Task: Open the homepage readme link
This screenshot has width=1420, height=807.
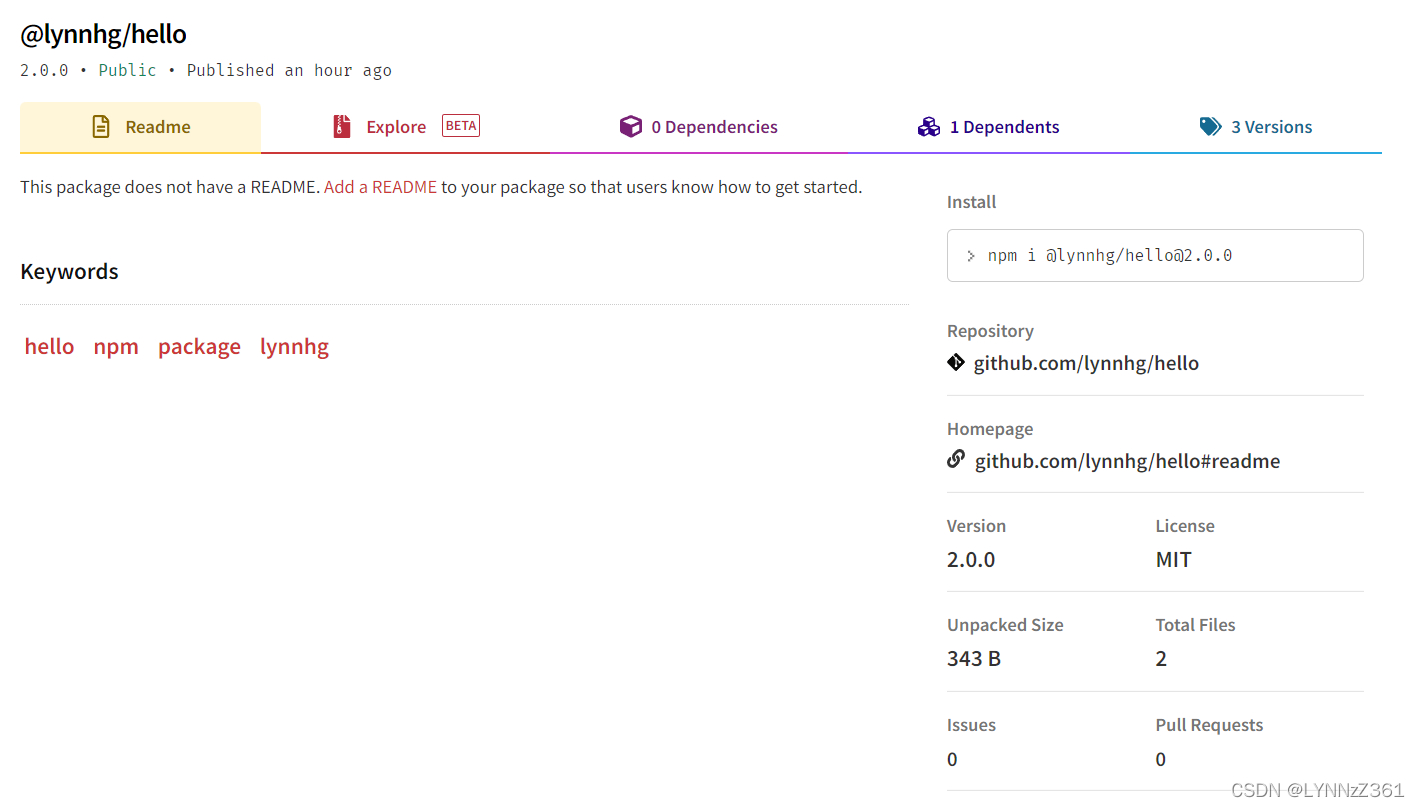Action: [1127, 460]
